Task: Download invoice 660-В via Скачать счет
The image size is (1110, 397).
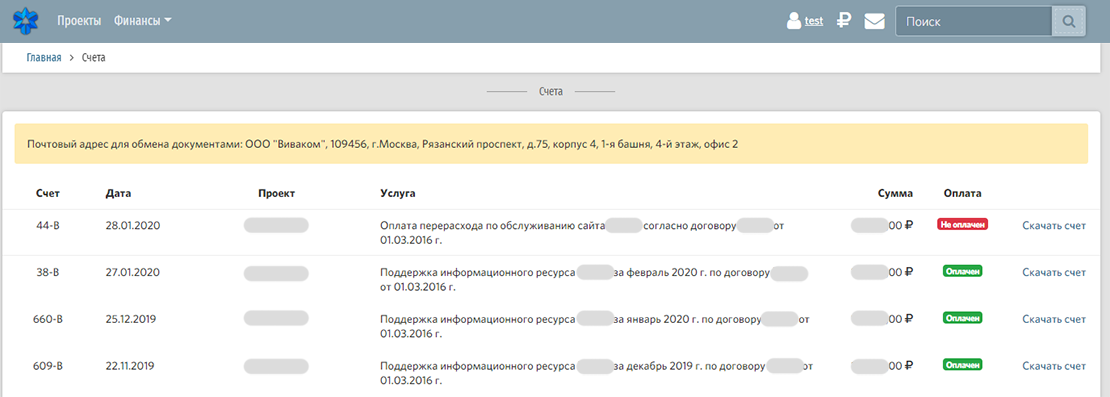Action: point(1053,319)
